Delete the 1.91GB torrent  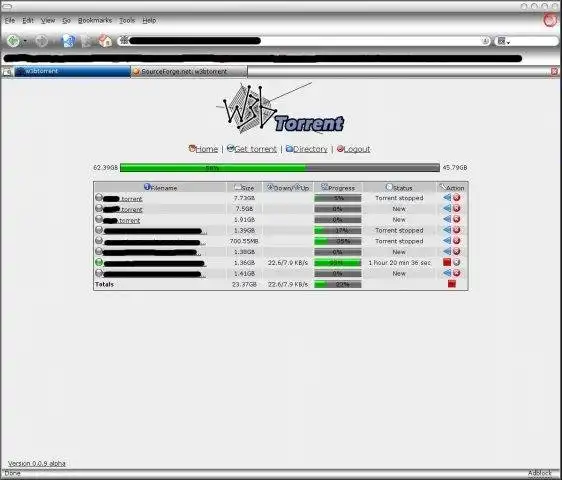[457, 219]
